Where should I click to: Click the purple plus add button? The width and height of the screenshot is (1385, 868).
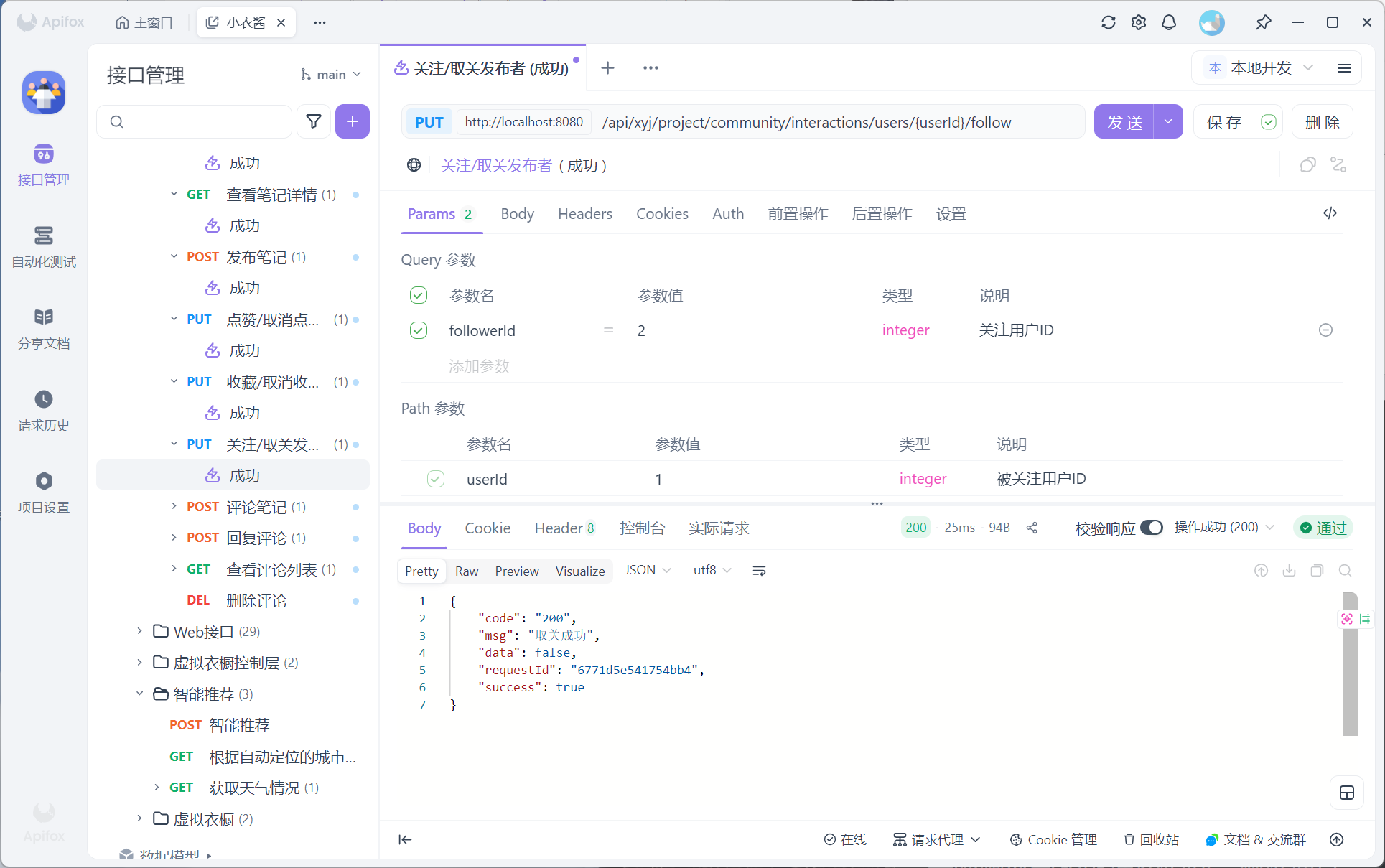pyautogui.click(x=352, y=121)
